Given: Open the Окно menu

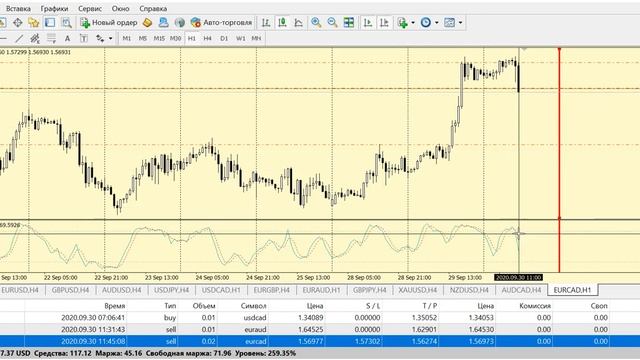Looking at the screenshot, I should (x=120, y=9).
